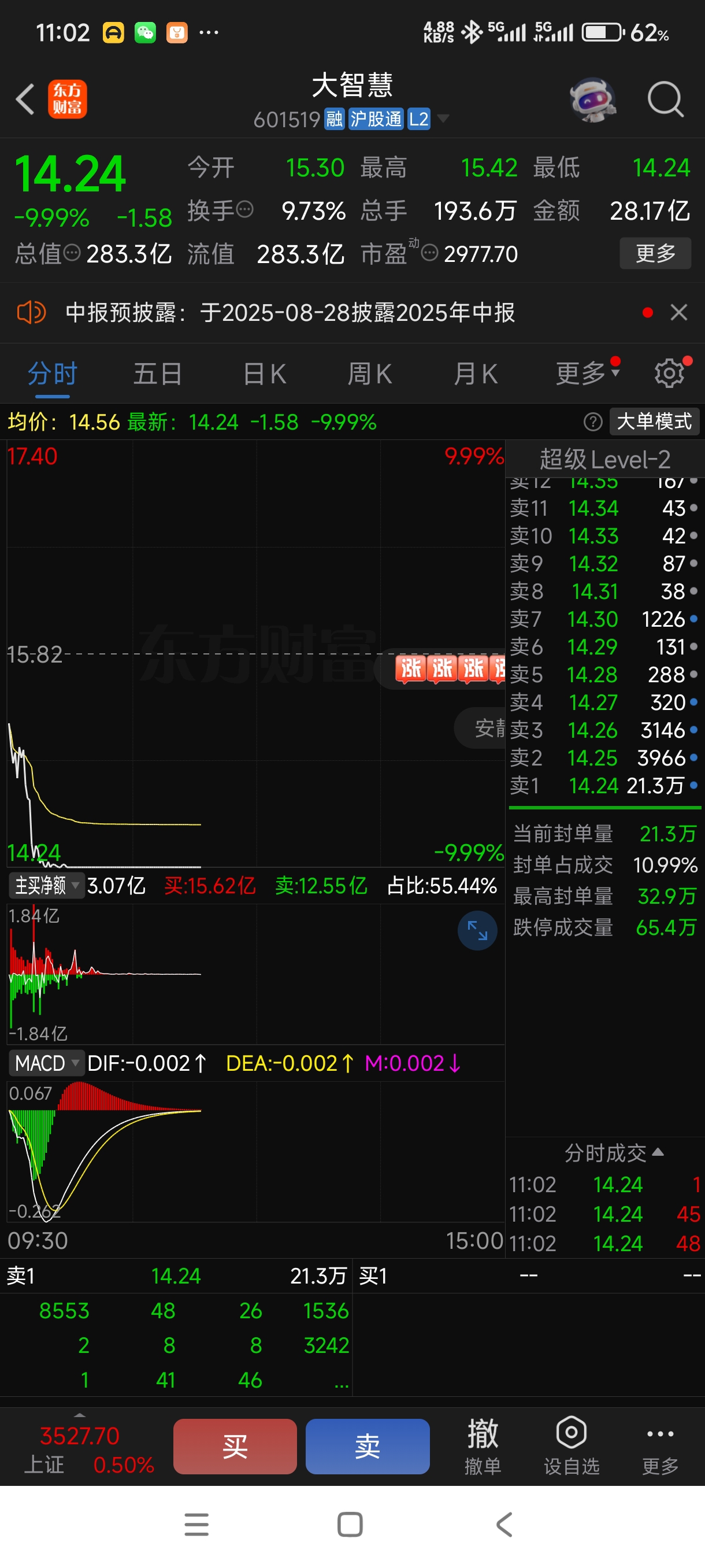Tap the 融 margin tag
This screenshot has width=705, height=1568.
pyautogui.click(x=335, y=119)
